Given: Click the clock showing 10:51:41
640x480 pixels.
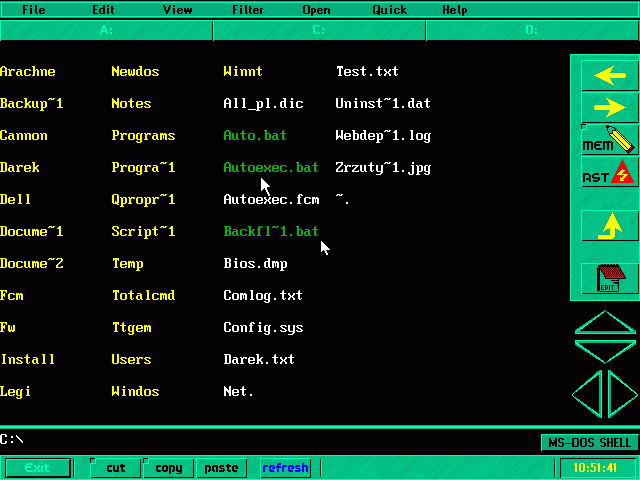Looking at the screenshot, I should (595, 468).
